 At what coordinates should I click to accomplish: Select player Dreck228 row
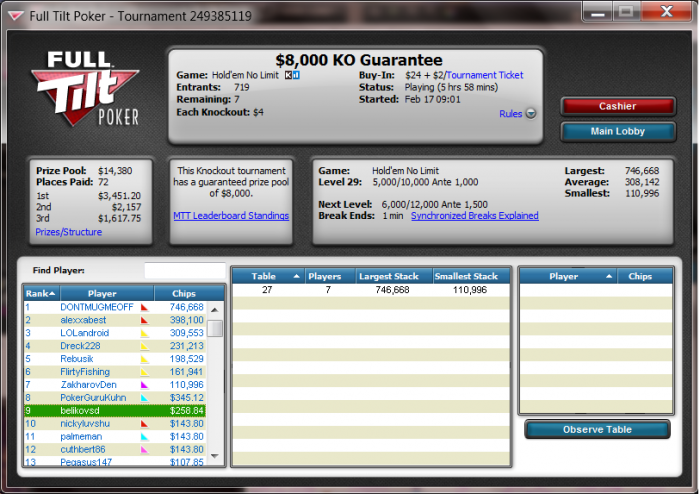click(x=115, y=346)
